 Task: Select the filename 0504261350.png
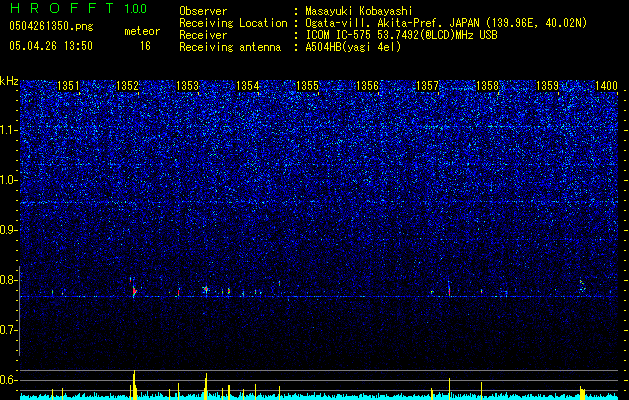click(x=51, y=26)
